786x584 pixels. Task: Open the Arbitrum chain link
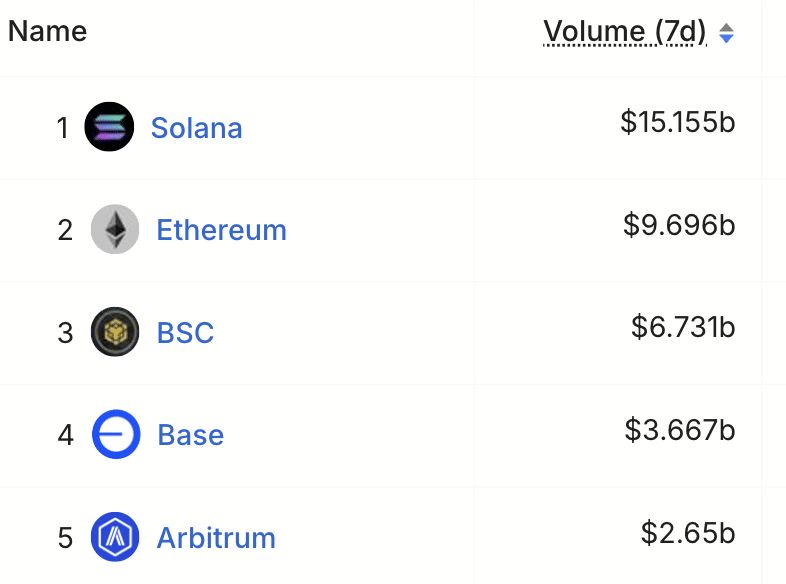215,538
